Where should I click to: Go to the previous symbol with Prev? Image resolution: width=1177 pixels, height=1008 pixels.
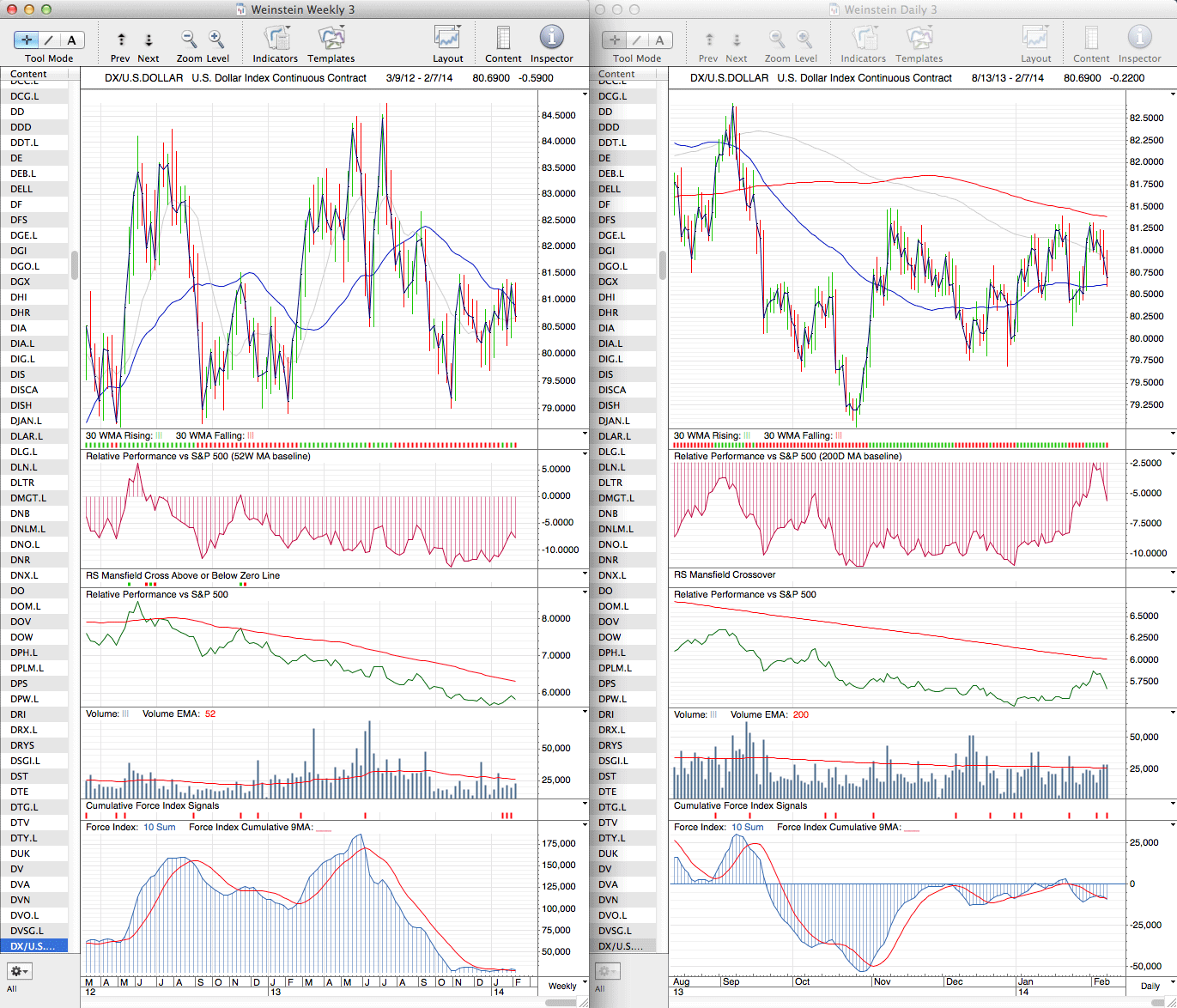click(x=121, y=39)
